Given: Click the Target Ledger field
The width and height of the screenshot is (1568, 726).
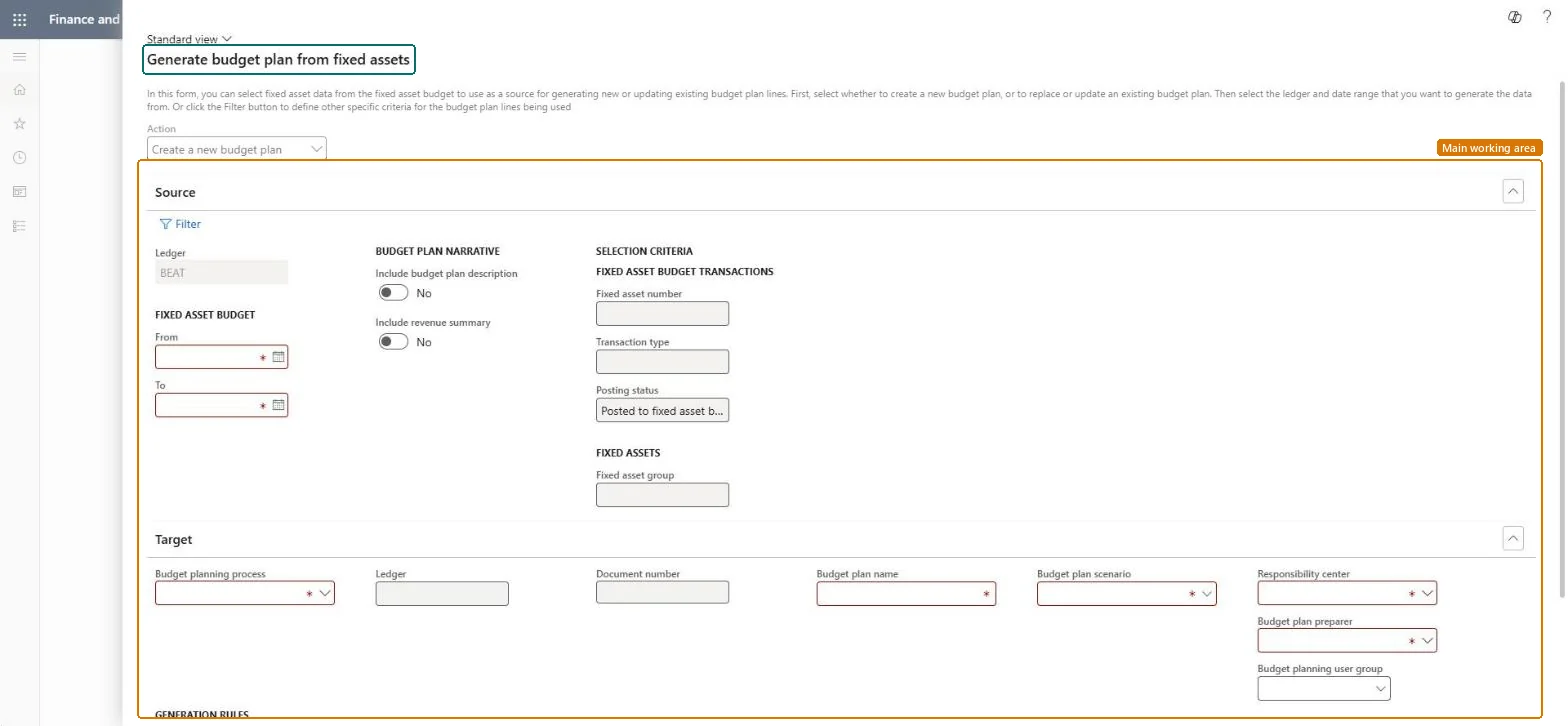Looking at the screenshot, I should 442,594.
